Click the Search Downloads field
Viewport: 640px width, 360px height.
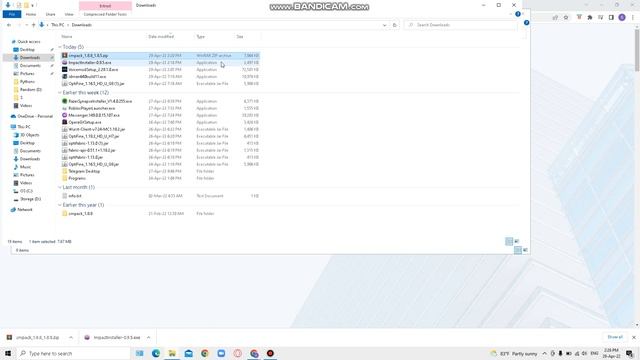pyautogui.click(x=460, y=25)
